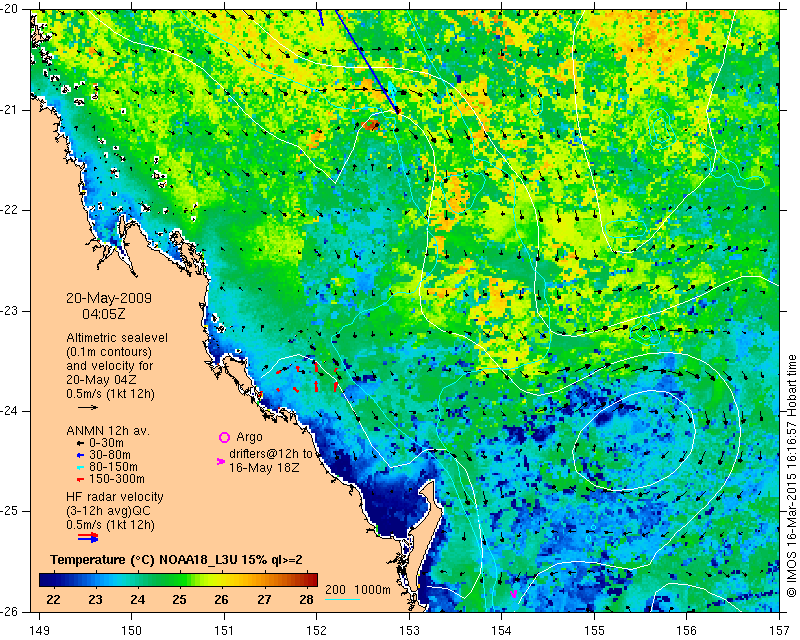Click the red 150-300m arrow legend marker
The width and height of the screenshot is (800, 640).
[80, 479]
